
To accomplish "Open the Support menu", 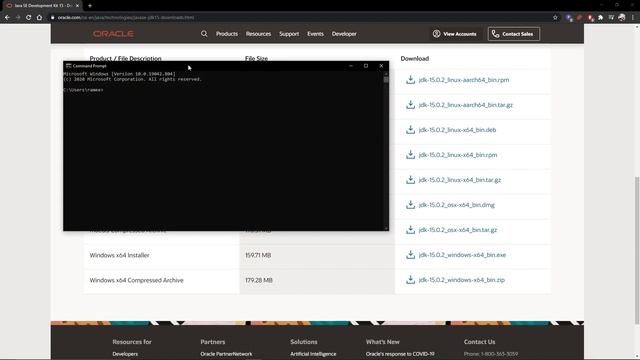I will pos(289,34).
